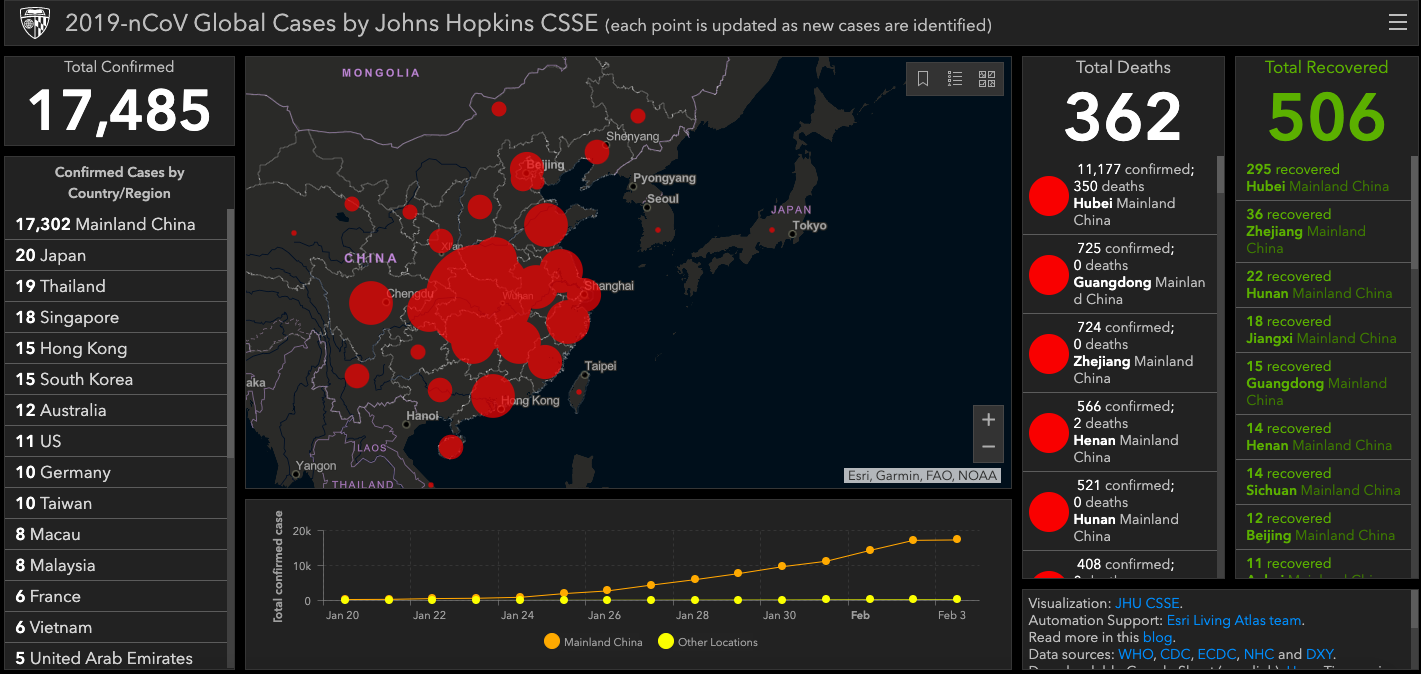Screen dimensions: 1421x674
Task: Select Taiwan in confirmed cases list
Action: (116, 503)
